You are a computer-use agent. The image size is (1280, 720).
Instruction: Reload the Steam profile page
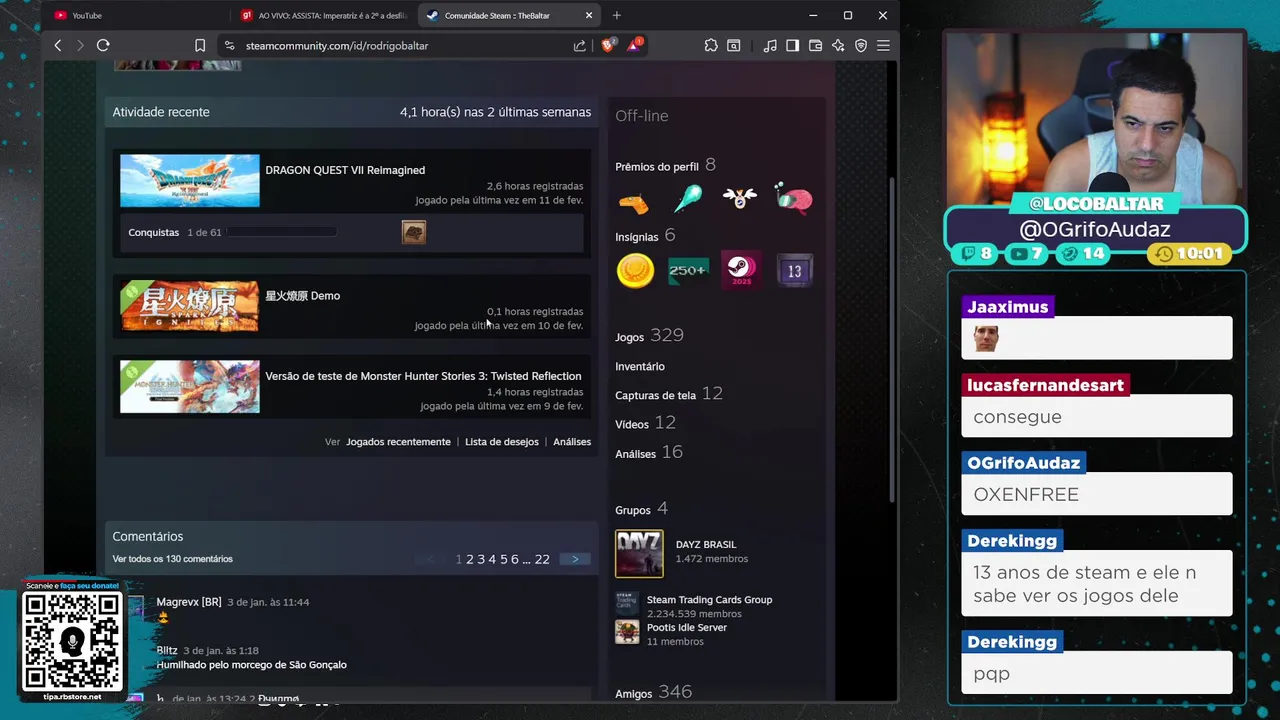(103, 45)
